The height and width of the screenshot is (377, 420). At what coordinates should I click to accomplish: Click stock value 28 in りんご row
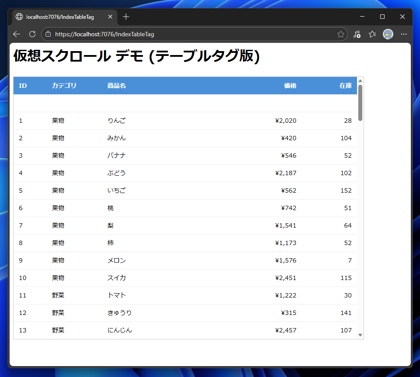pos(348,121)
